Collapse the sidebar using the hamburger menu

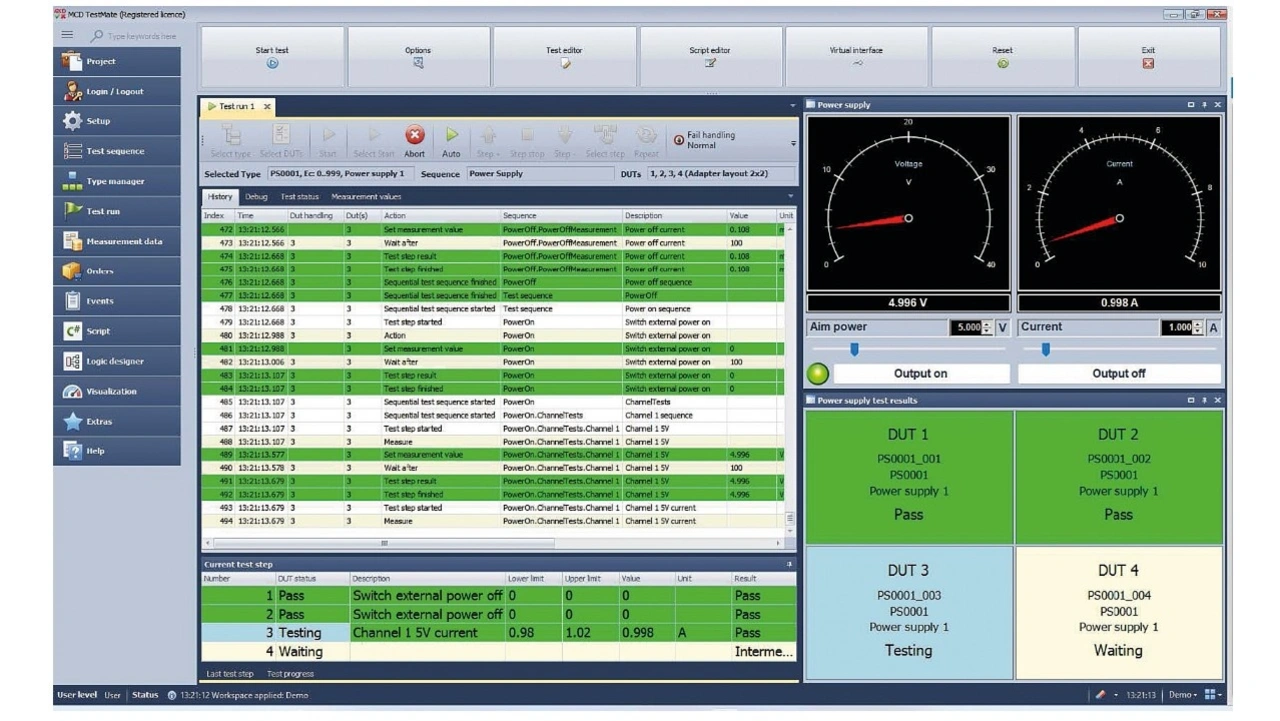coord(67,35)
